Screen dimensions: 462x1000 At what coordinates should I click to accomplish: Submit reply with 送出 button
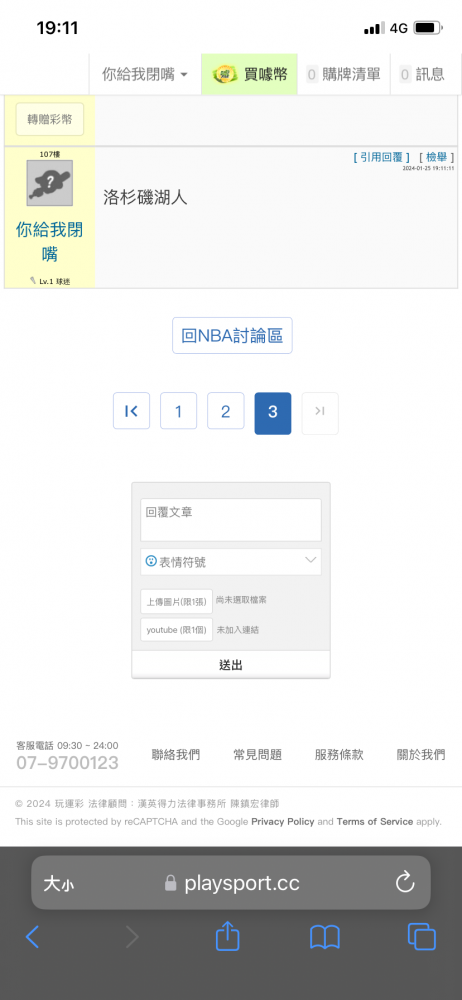231,665
